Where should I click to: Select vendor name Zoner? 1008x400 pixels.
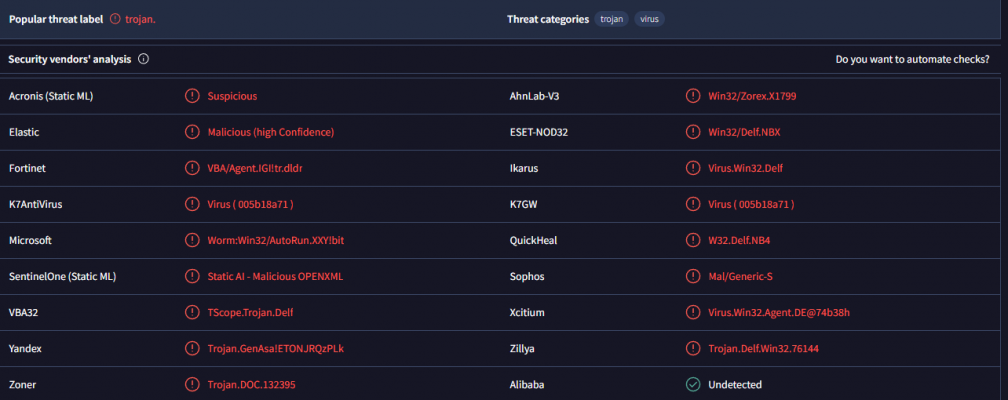24,385
